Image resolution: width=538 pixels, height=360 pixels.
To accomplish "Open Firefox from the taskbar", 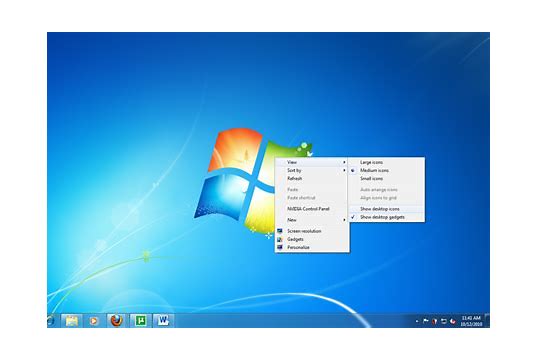I will (x=117, y=321).
